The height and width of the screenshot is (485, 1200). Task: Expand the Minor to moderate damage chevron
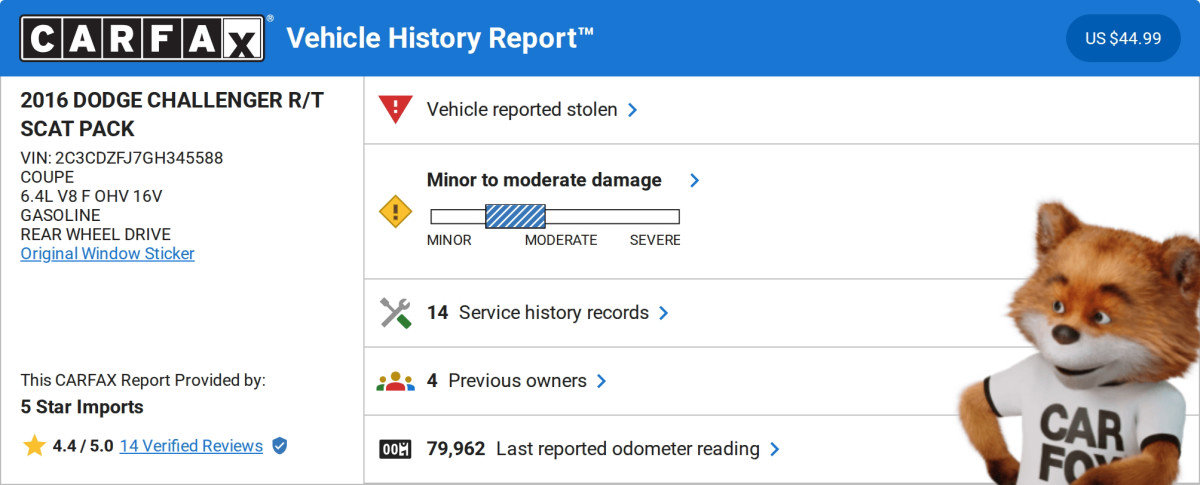click(x=695, y=180)
